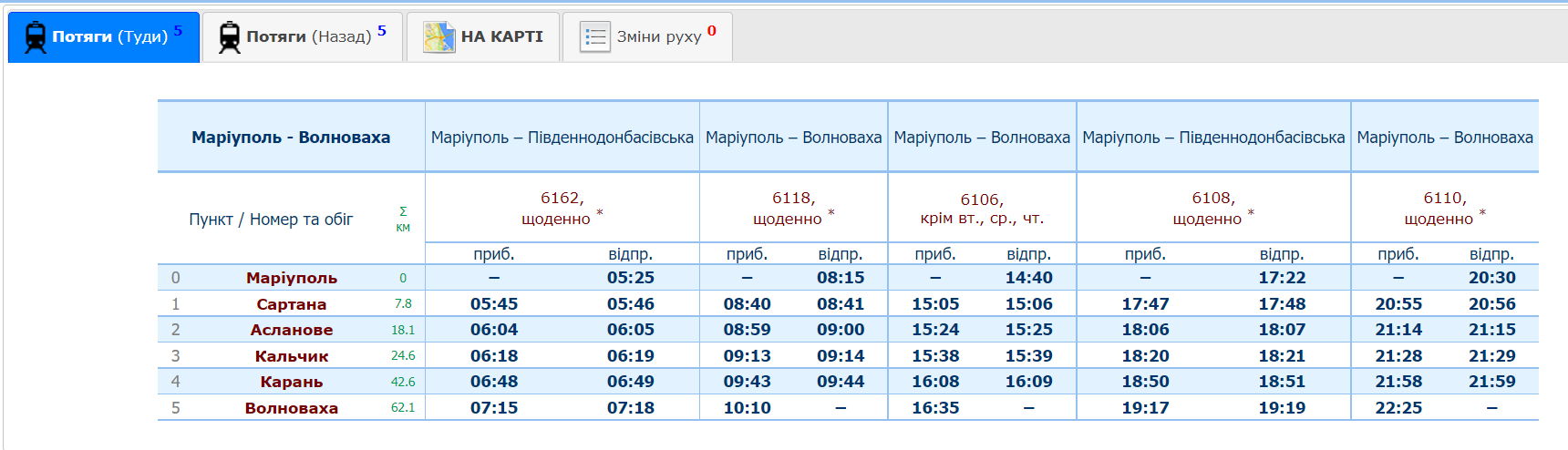Open train 6118 schedule link
The height and width of the screenshot is (450, 1568).
(x=792, y=199)
